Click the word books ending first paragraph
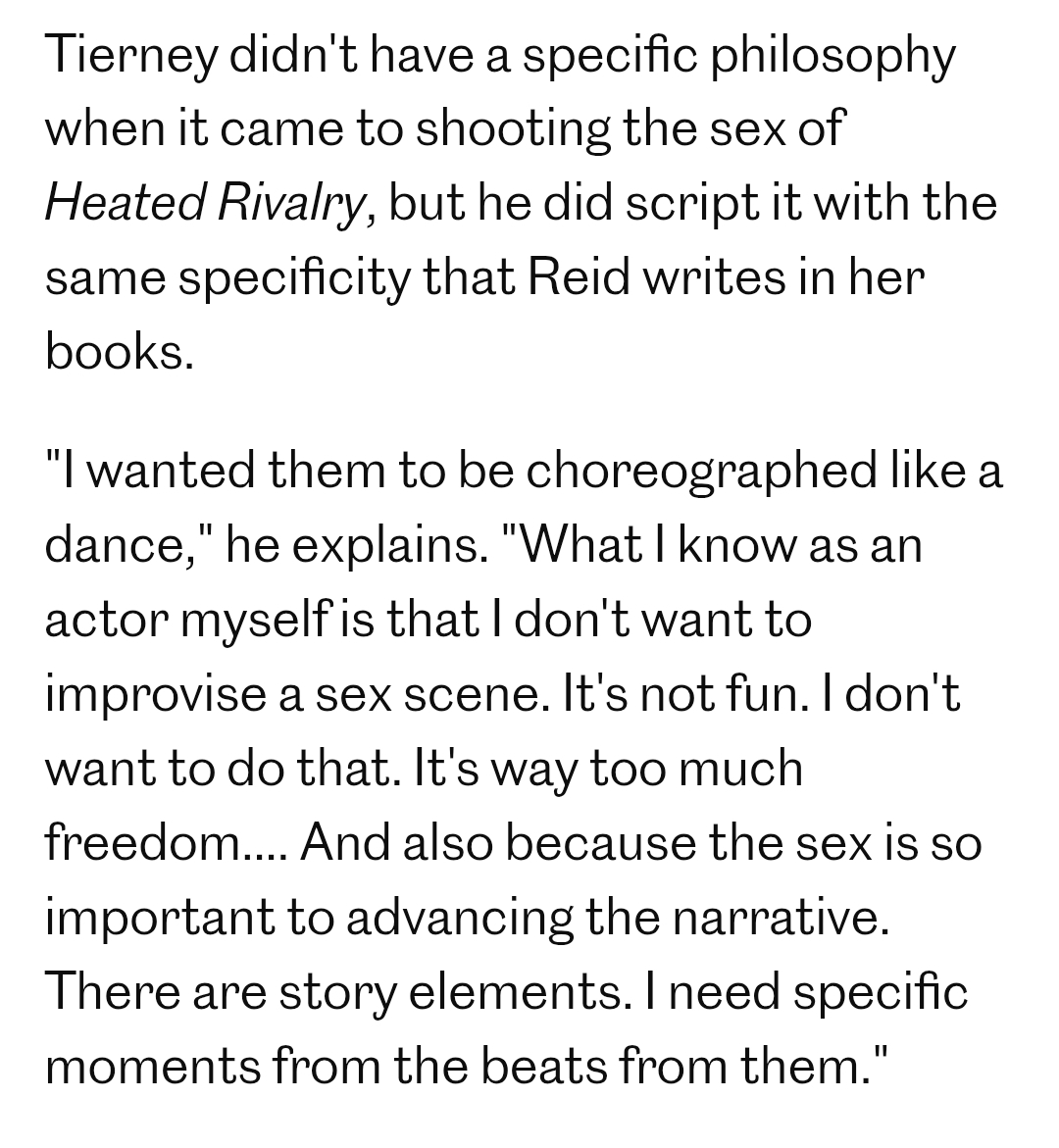 pos(116,352)
